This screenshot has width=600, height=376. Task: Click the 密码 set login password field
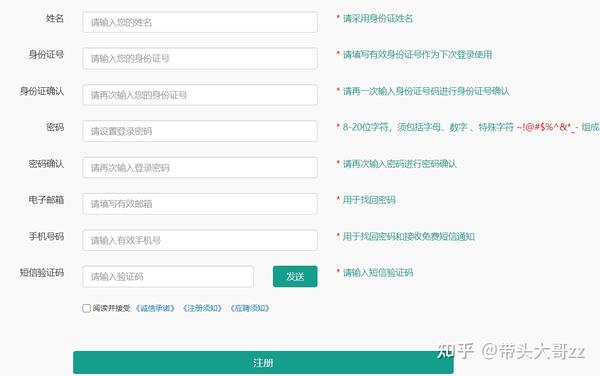(x=200, y=131)
